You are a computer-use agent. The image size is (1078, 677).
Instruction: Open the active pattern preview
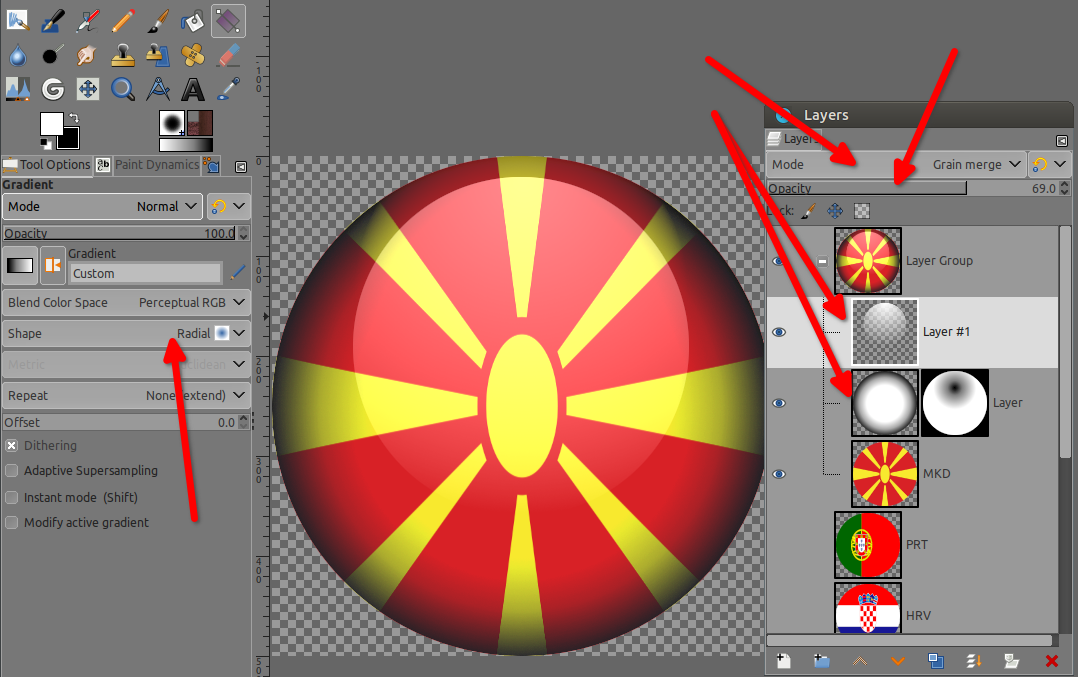[x=200, y=123]
